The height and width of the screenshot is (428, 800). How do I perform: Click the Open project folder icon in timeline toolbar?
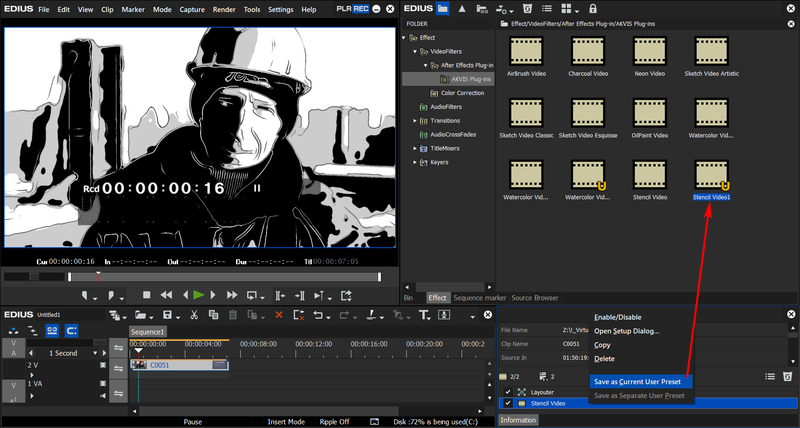[140, 315]
